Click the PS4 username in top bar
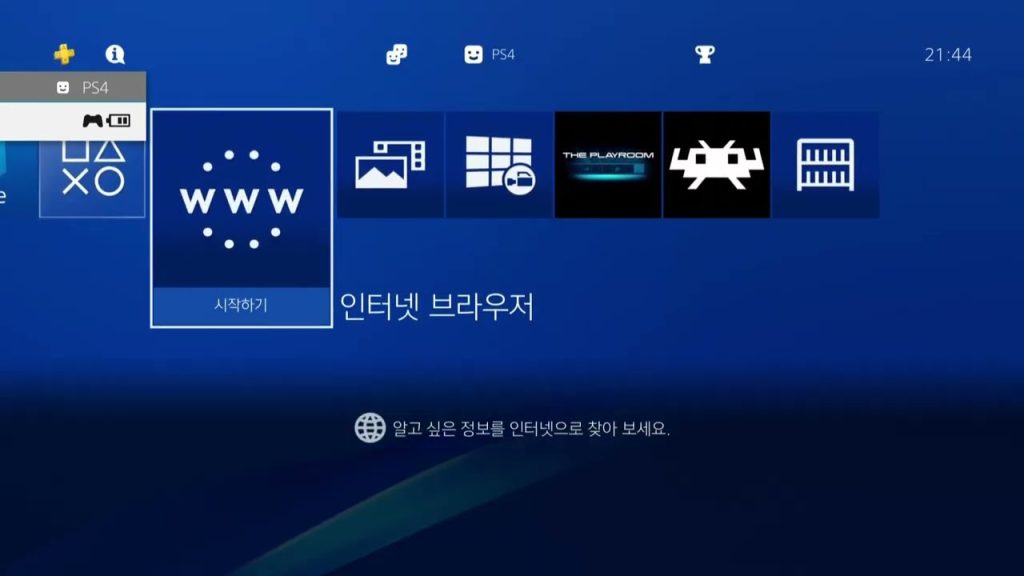Image resolution: width=1024 pixels, height=576 pixels. [503, 55]
